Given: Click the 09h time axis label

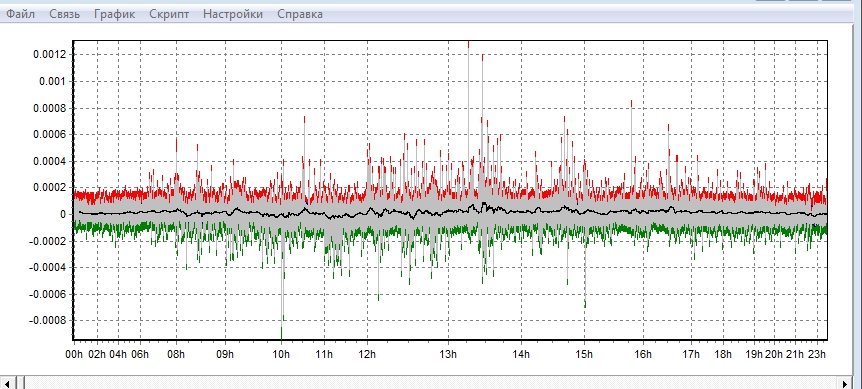Looking at the screenshot, I should 225,354.
